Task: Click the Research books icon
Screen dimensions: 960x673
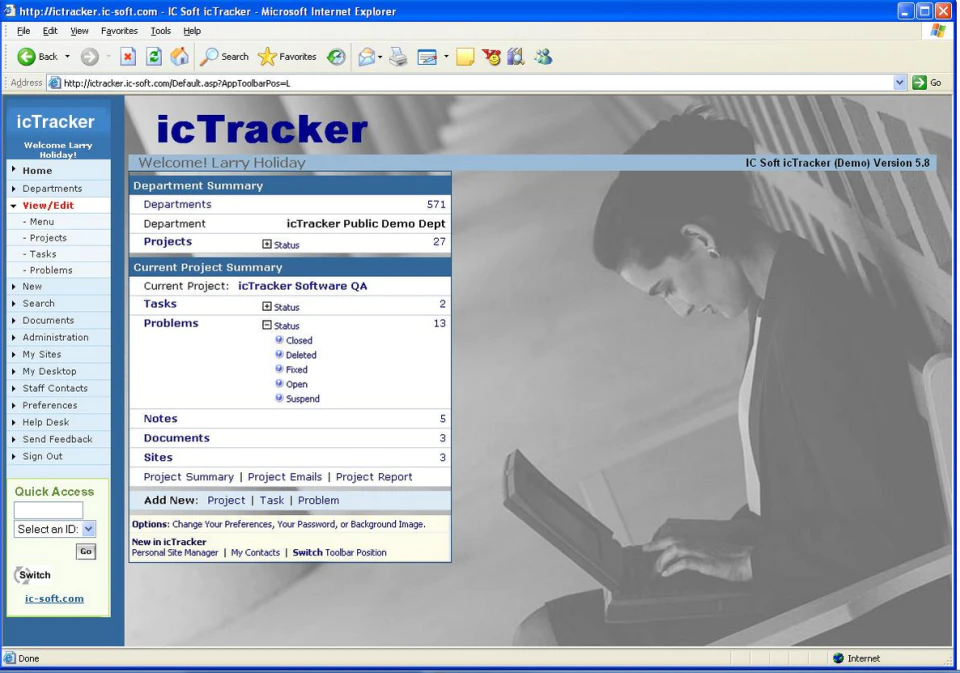Action: [x=516, y=57]
